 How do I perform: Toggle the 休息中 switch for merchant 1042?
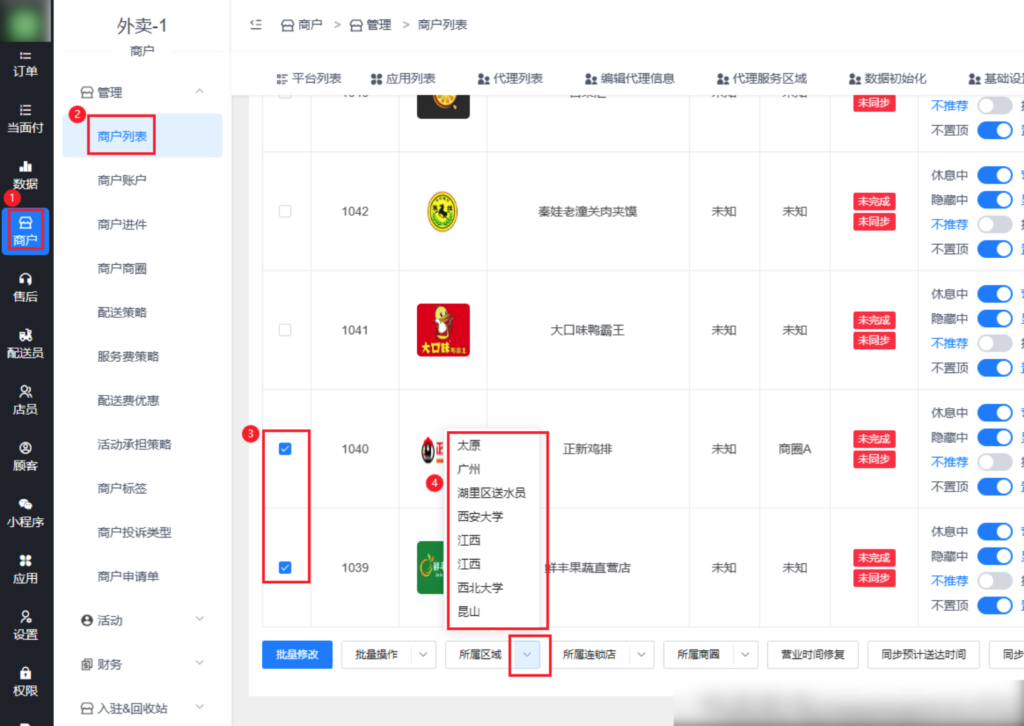[x=995, y=174]
